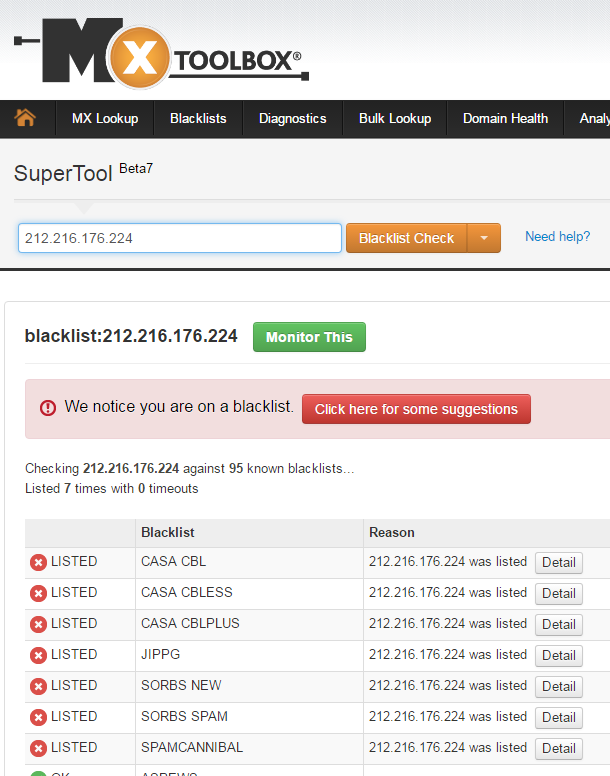Click red X icon on CASA CBL row
The width and height of the screenshot is (610, 776).
[38, 563]
